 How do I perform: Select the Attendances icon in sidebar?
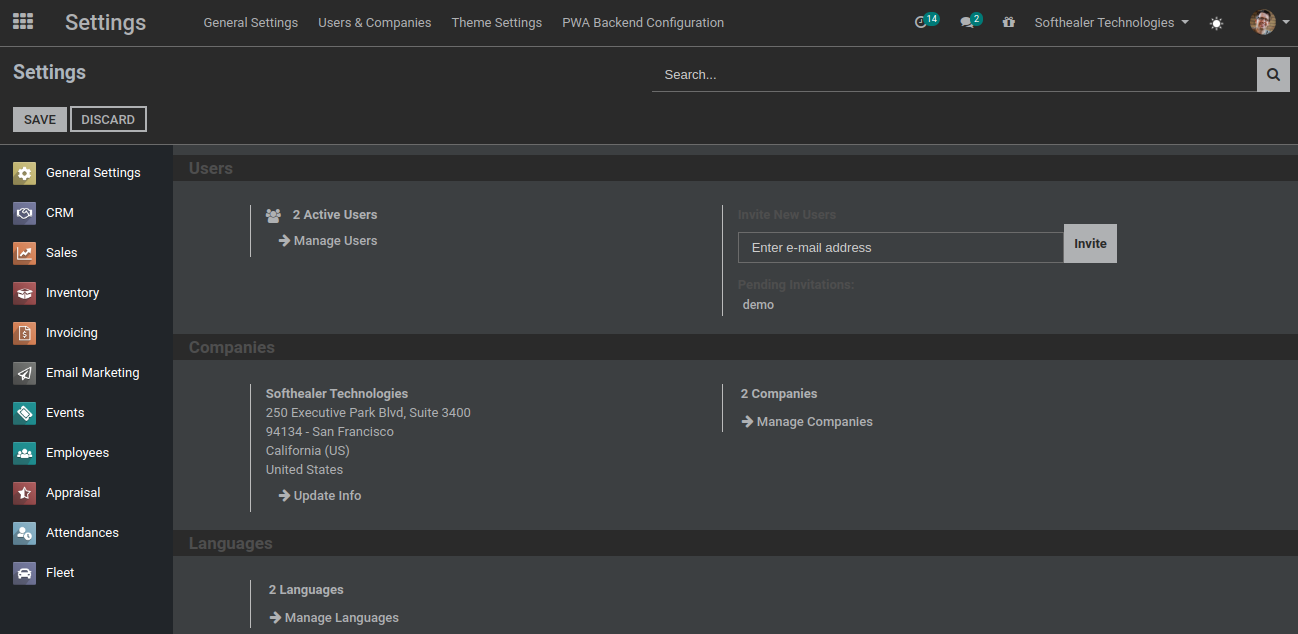coord(25,533)
